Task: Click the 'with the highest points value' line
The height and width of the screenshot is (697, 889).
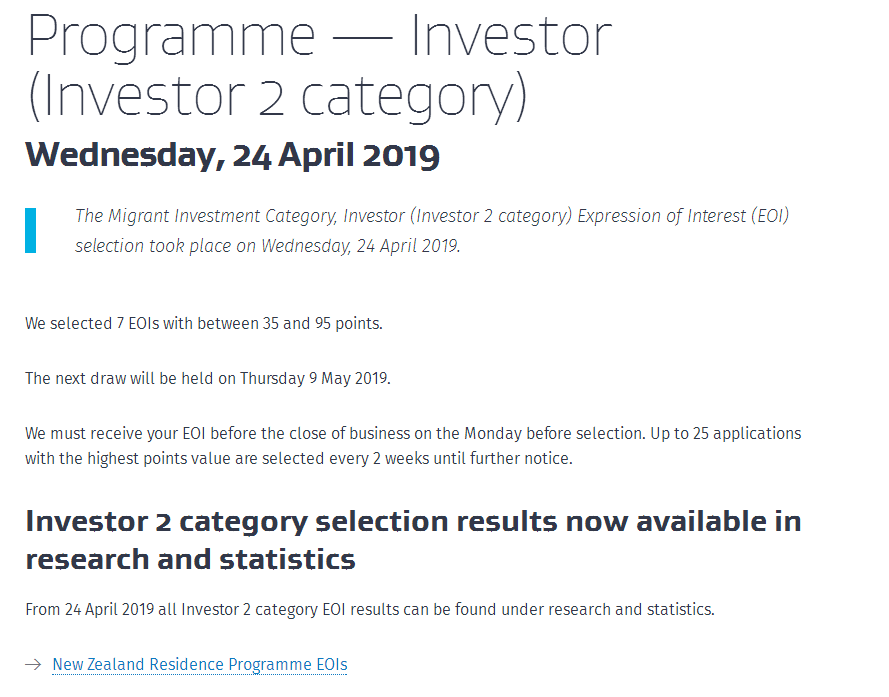Action: (299, 458)
